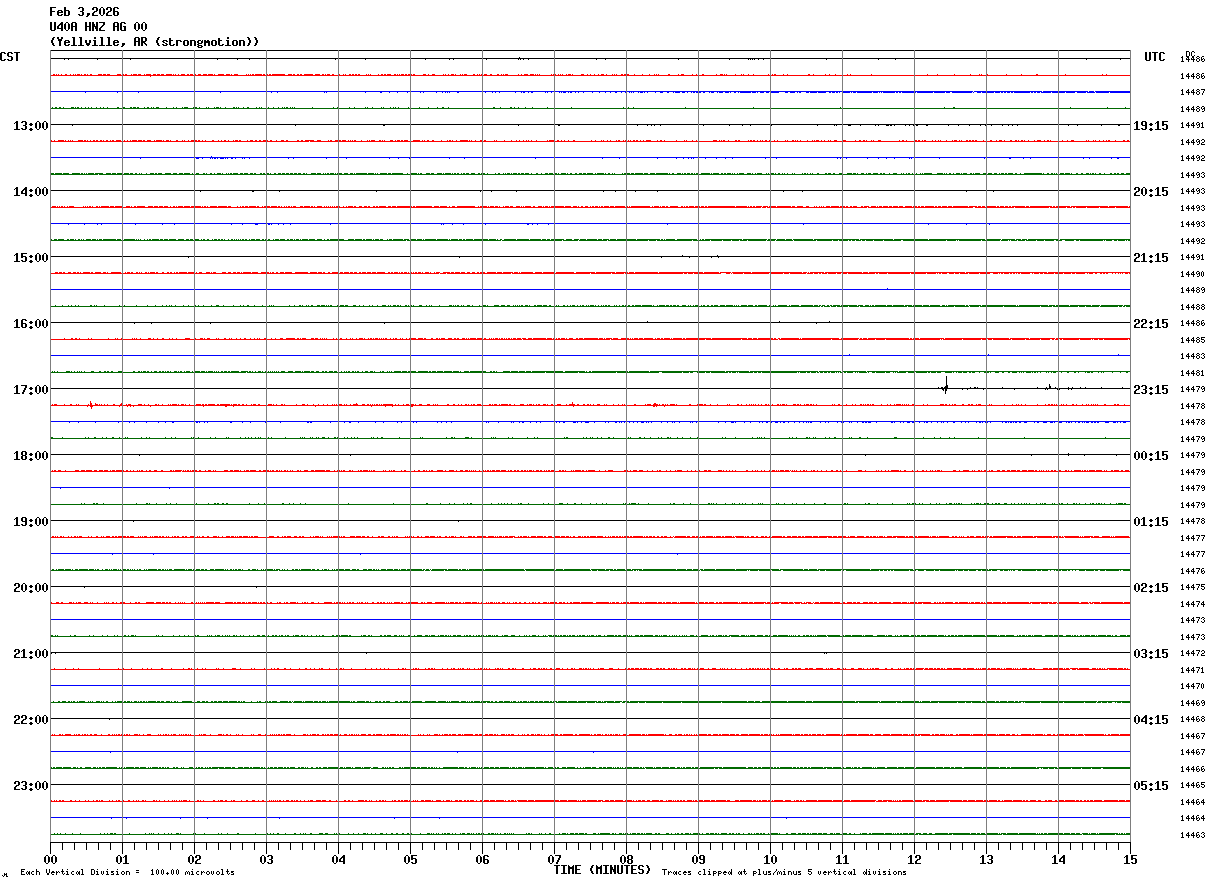Click the '(Yellville, AR (strongmotion))' station label
1210x886 pixels.
pos(154,42)
